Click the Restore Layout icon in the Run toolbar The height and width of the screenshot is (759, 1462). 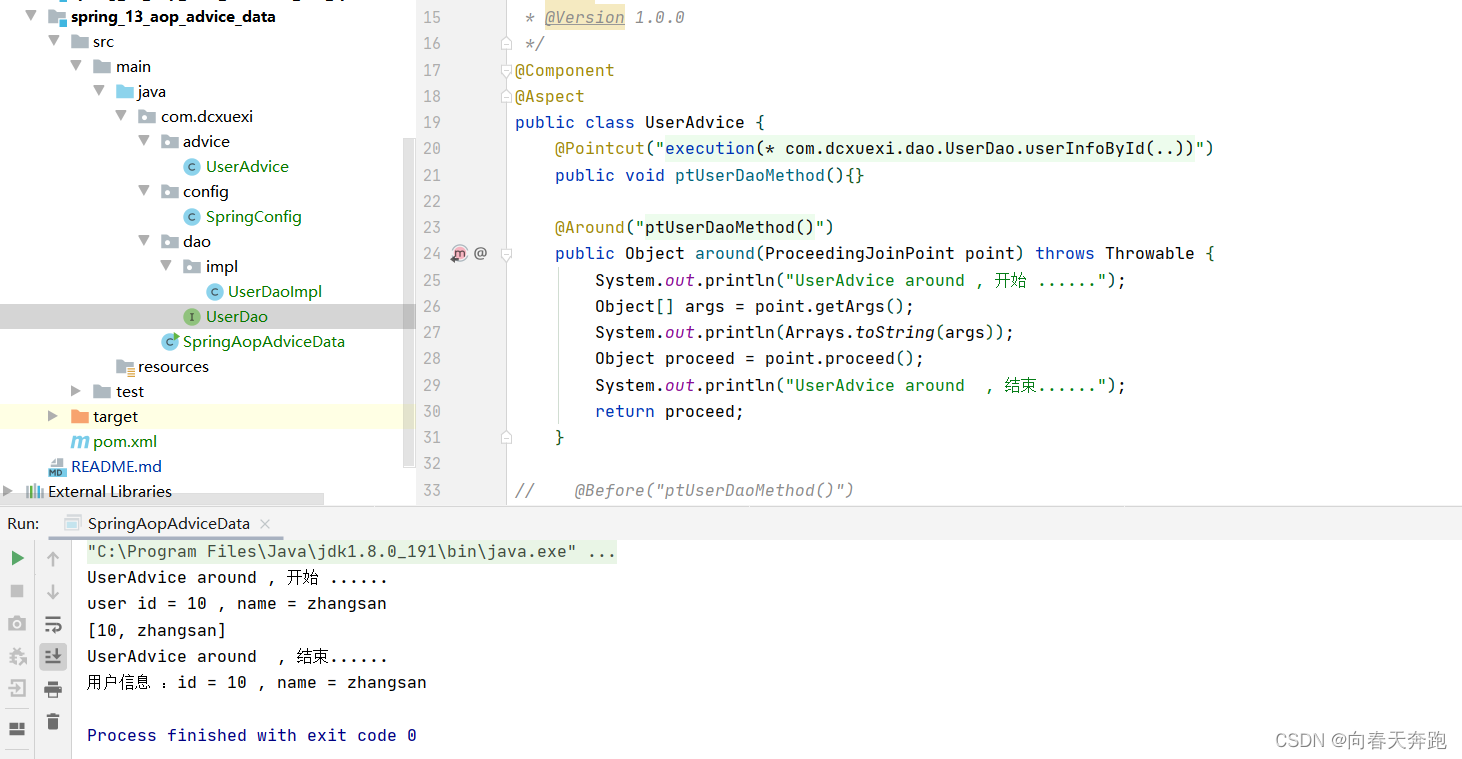pos(17,729)
